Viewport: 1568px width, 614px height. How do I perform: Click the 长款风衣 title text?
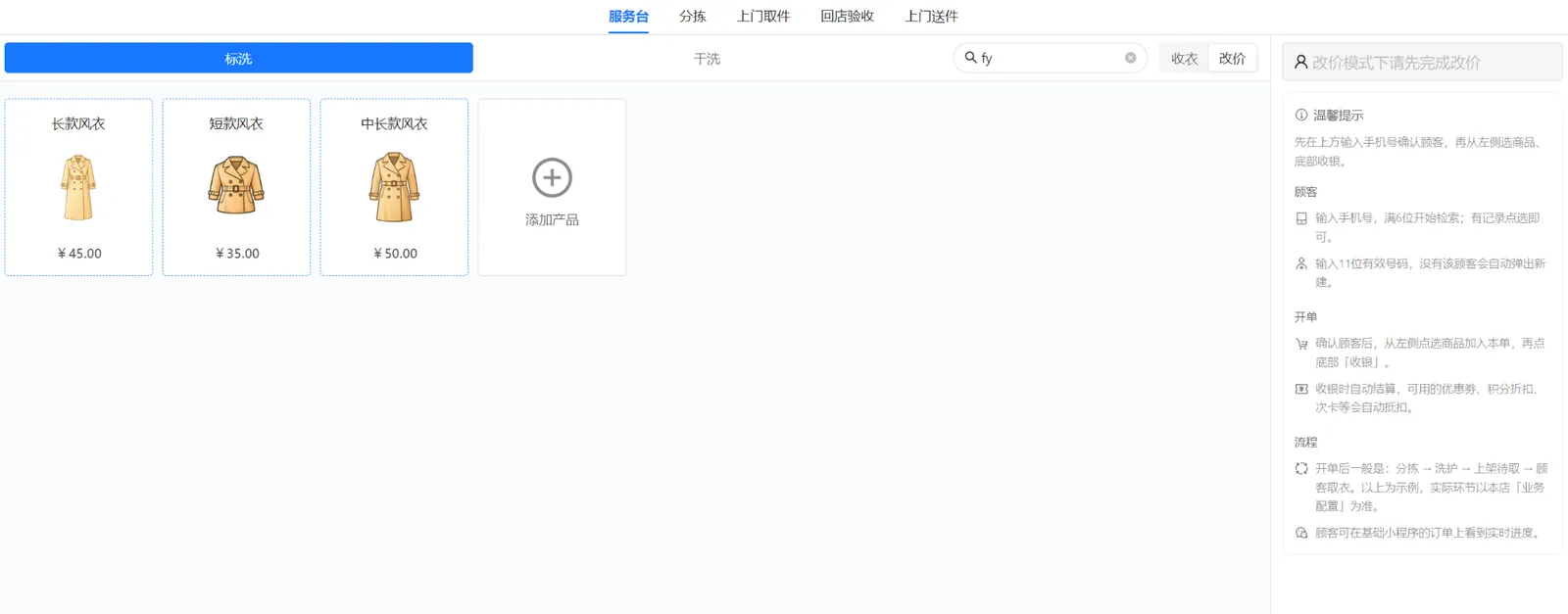pyautogui.click(x=78, y=124)
